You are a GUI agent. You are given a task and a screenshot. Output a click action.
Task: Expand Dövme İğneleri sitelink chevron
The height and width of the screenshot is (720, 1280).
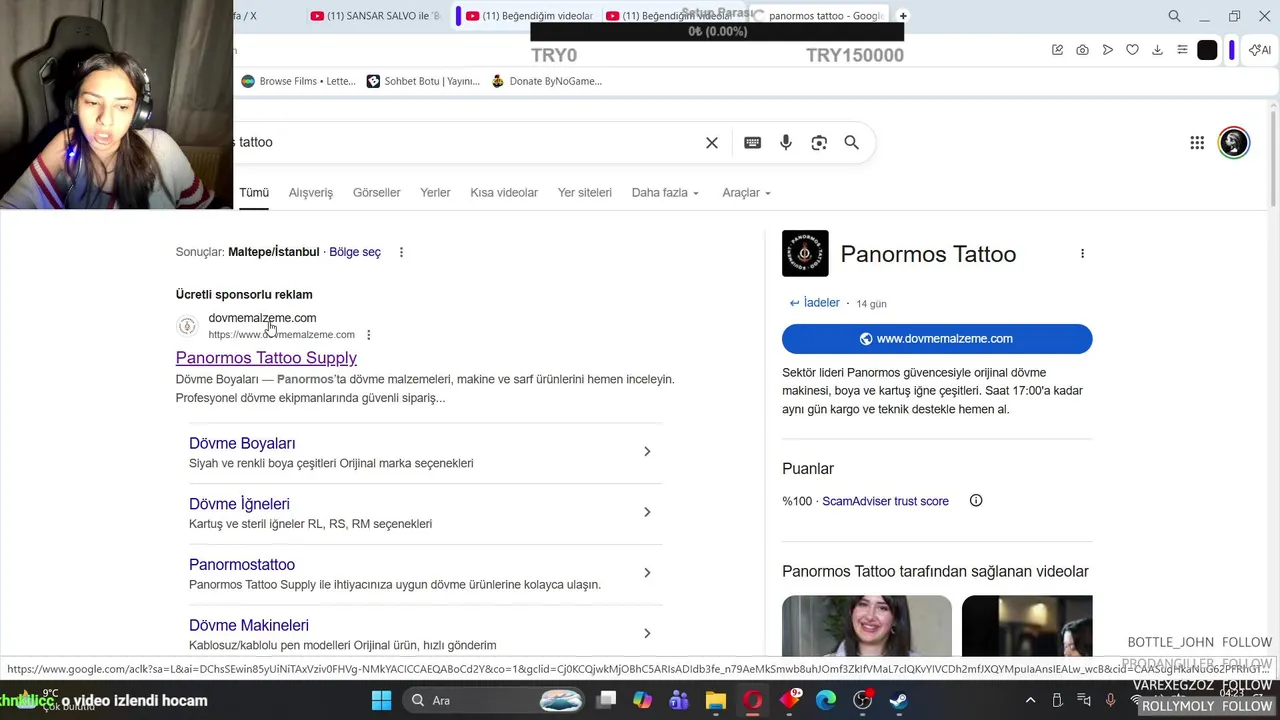[647, 512]
